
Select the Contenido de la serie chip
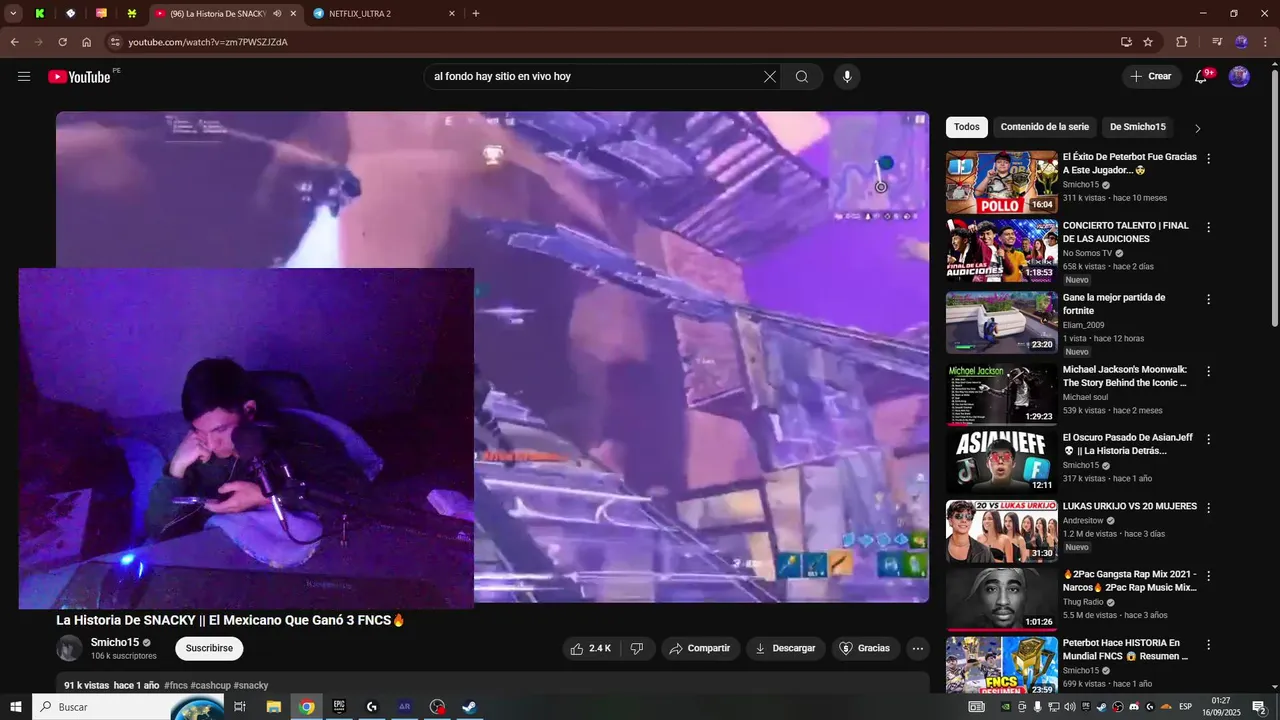pos(1045,127)
